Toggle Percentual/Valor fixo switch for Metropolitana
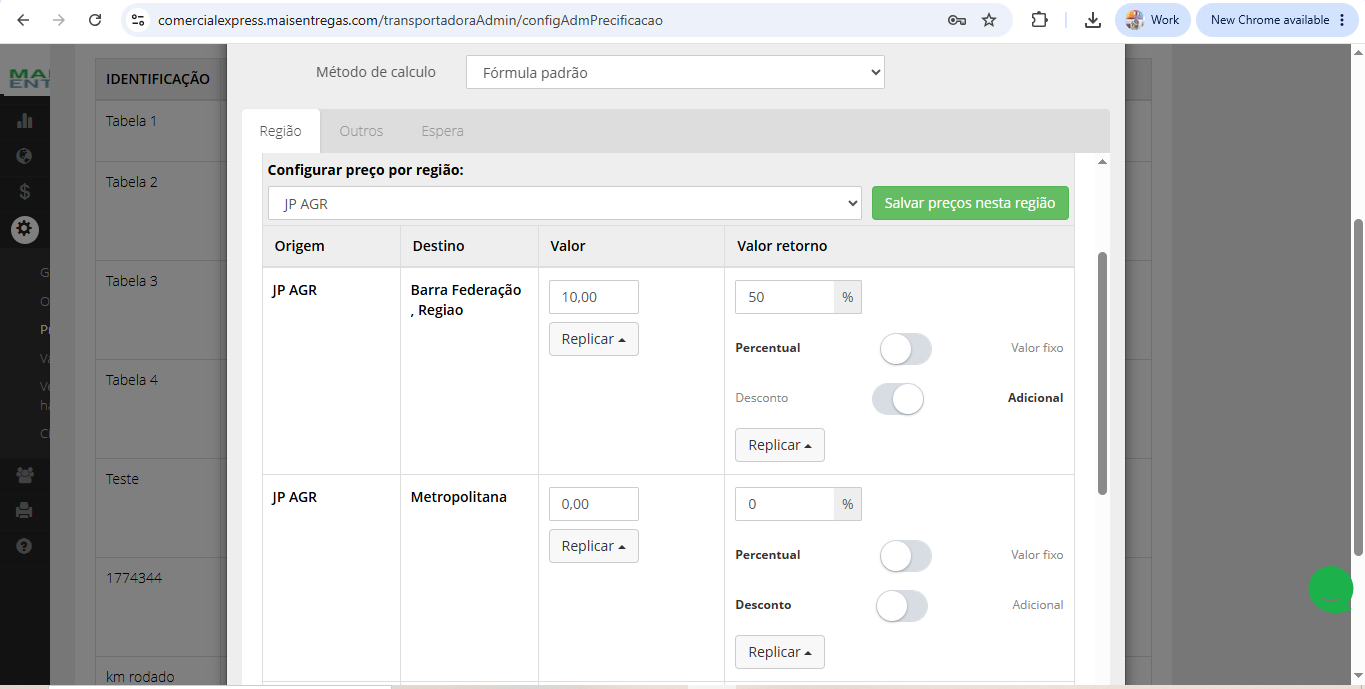Screen dimensions: 1365x689 [x=905, y=556]
